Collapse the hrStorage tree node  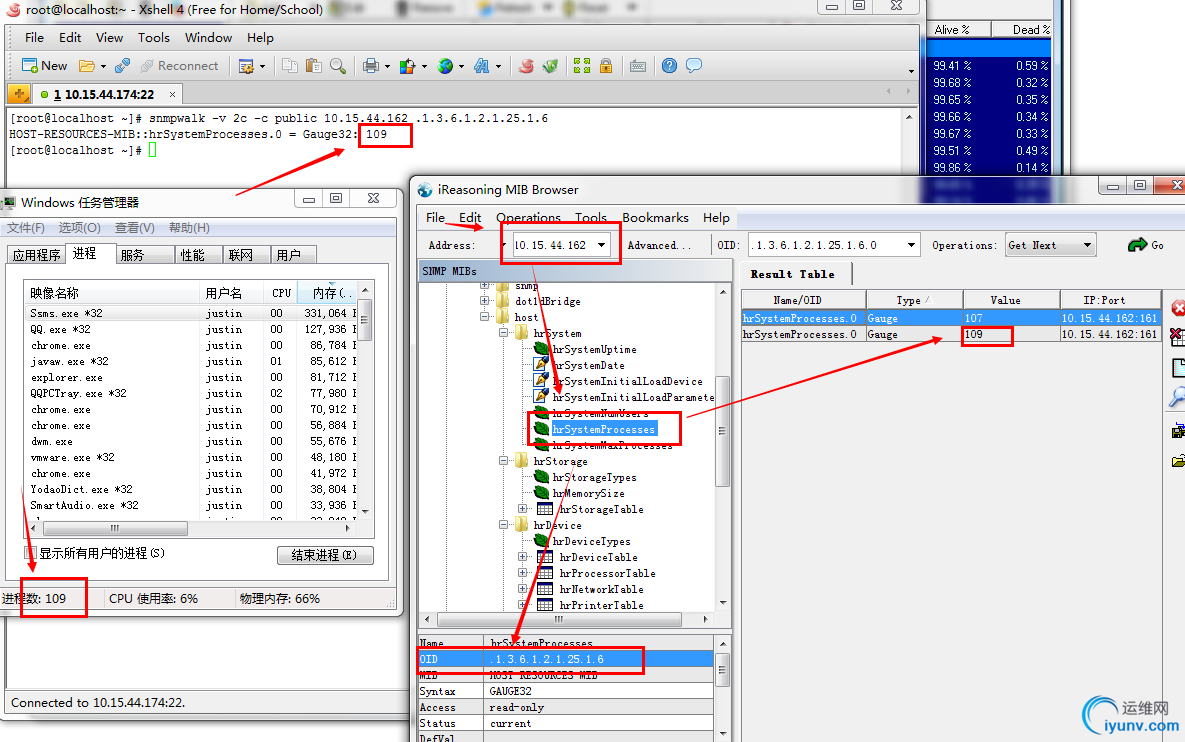pyautogui.click(x=504, y=461)
